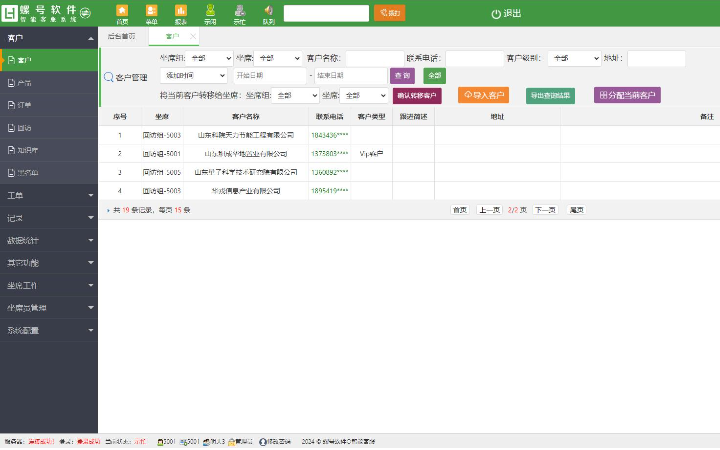Open second sidebar item below 客户
This screenshot has height=450, width=720.
(49, 83)
